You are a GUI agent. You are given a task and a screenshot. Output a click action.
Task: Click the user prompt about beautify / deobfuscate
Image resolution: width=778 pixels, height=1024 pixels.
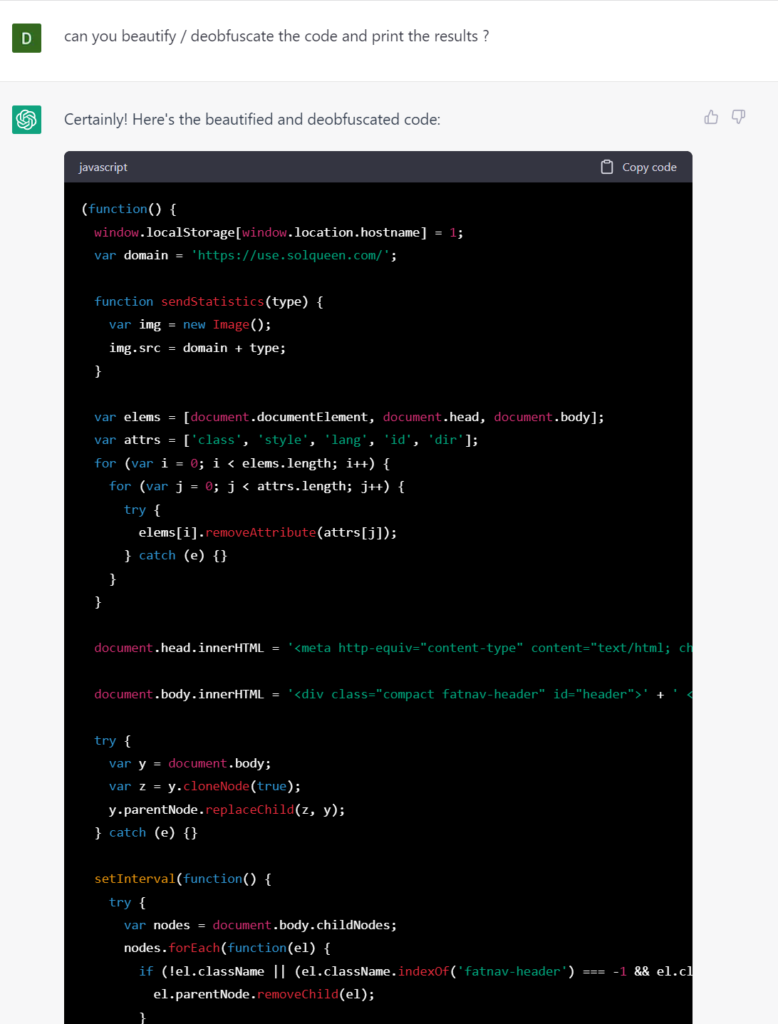pos(276,36)
